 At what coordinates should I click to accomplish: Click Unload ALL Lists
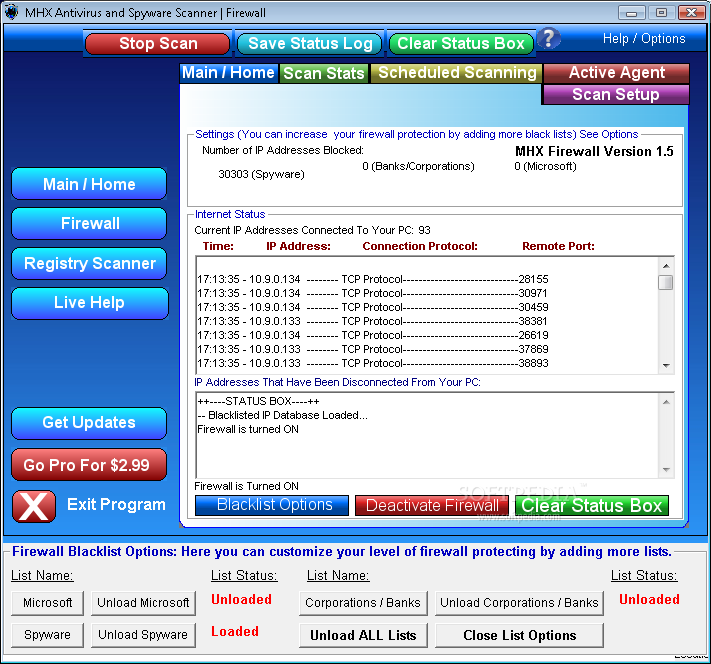tap(363, 635)
